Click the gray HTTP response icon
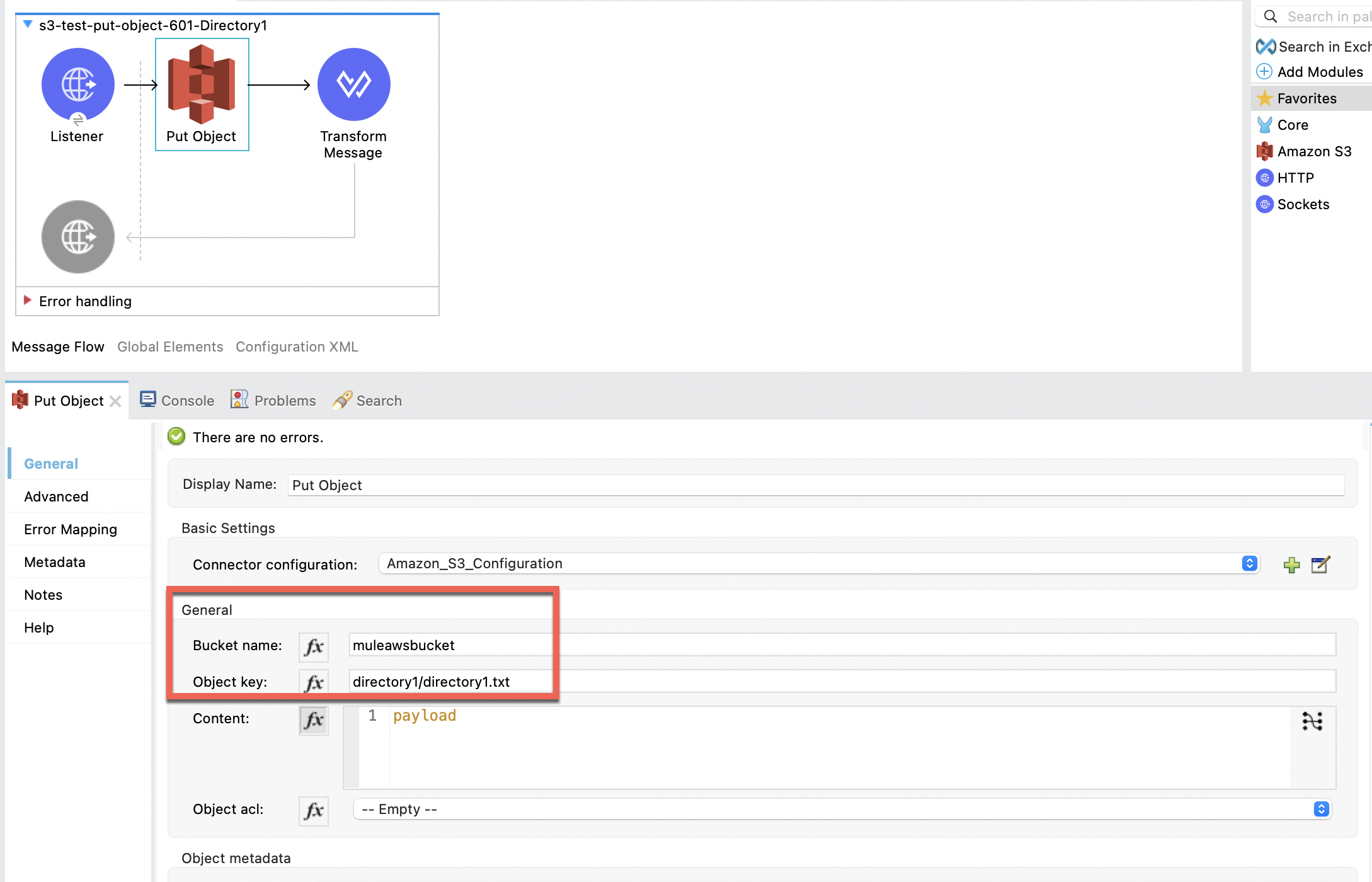1372x882 pixels. tap(77, 237)
